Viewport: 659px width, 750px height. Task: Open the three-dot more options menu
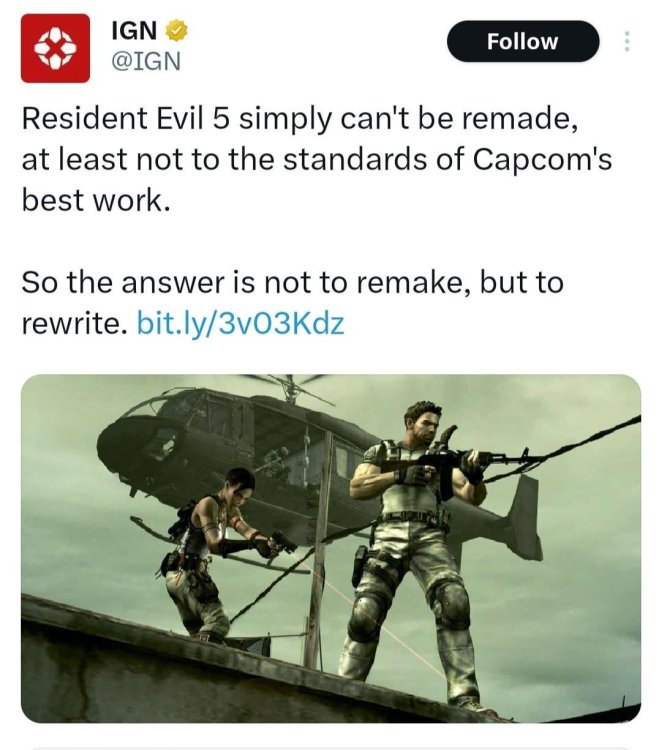coord(627,42)
